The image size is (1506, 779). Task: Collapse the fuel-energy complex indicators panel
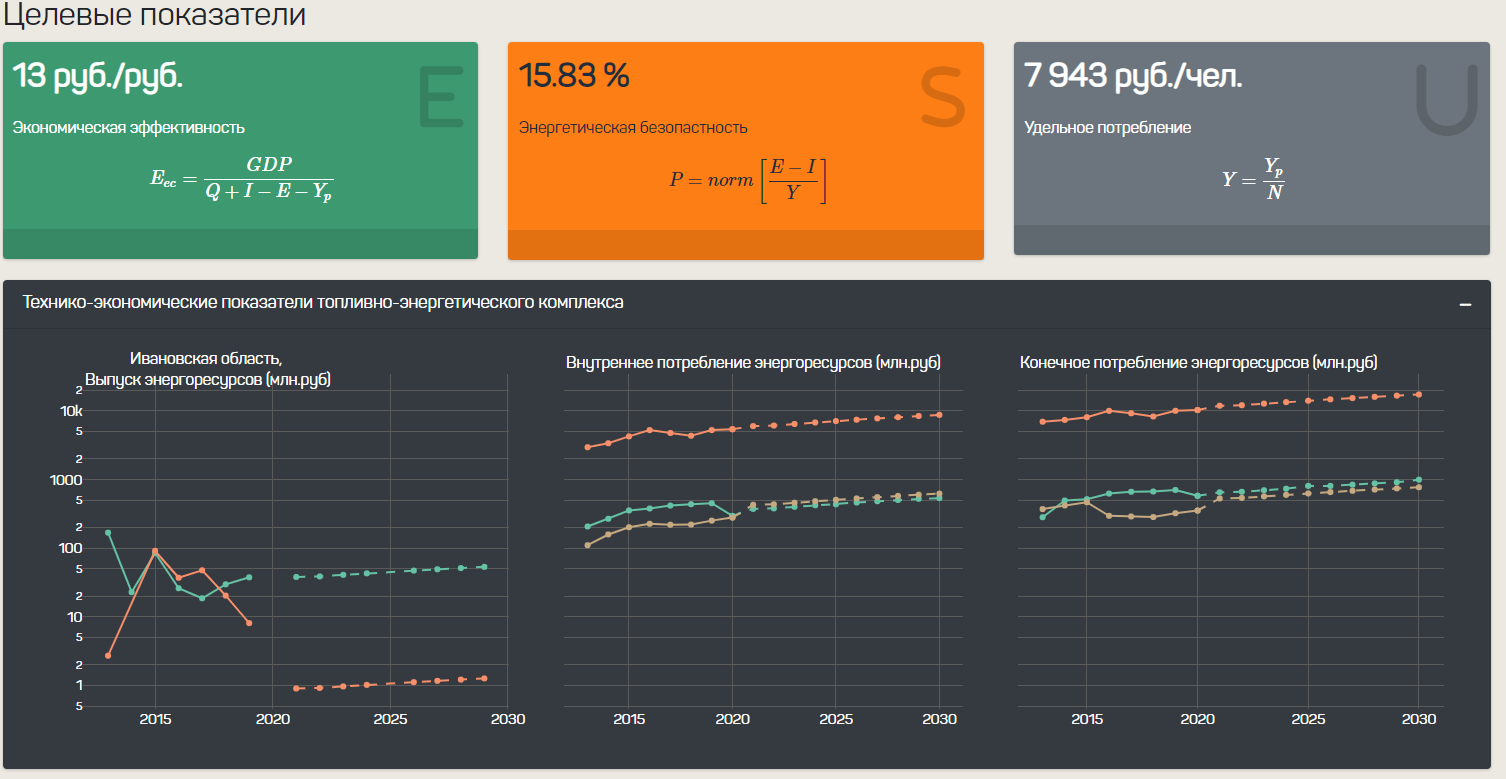tap(1465, 304)
